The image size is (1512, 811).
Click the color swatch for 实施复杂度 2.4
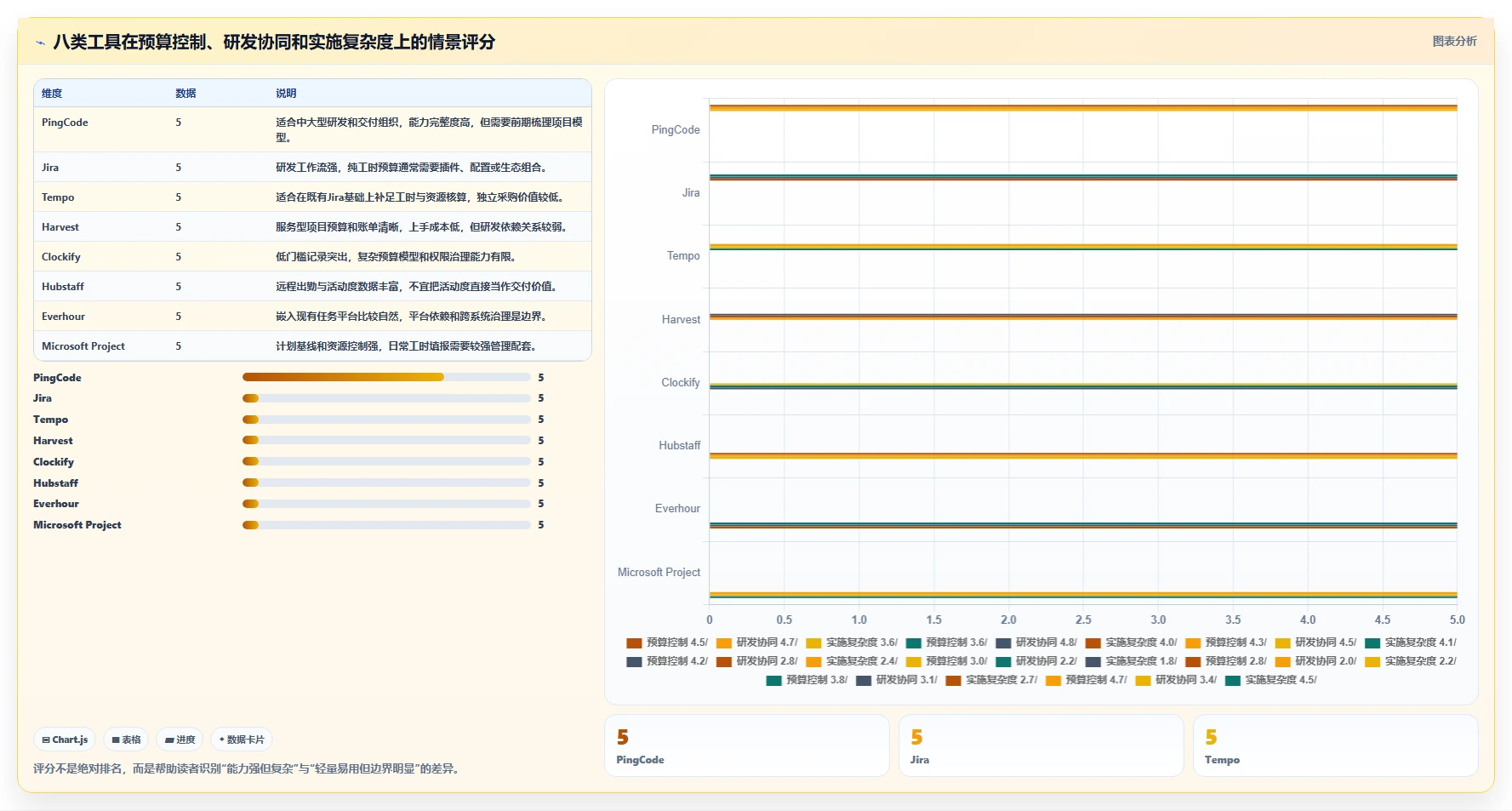[x=813, y=662]
